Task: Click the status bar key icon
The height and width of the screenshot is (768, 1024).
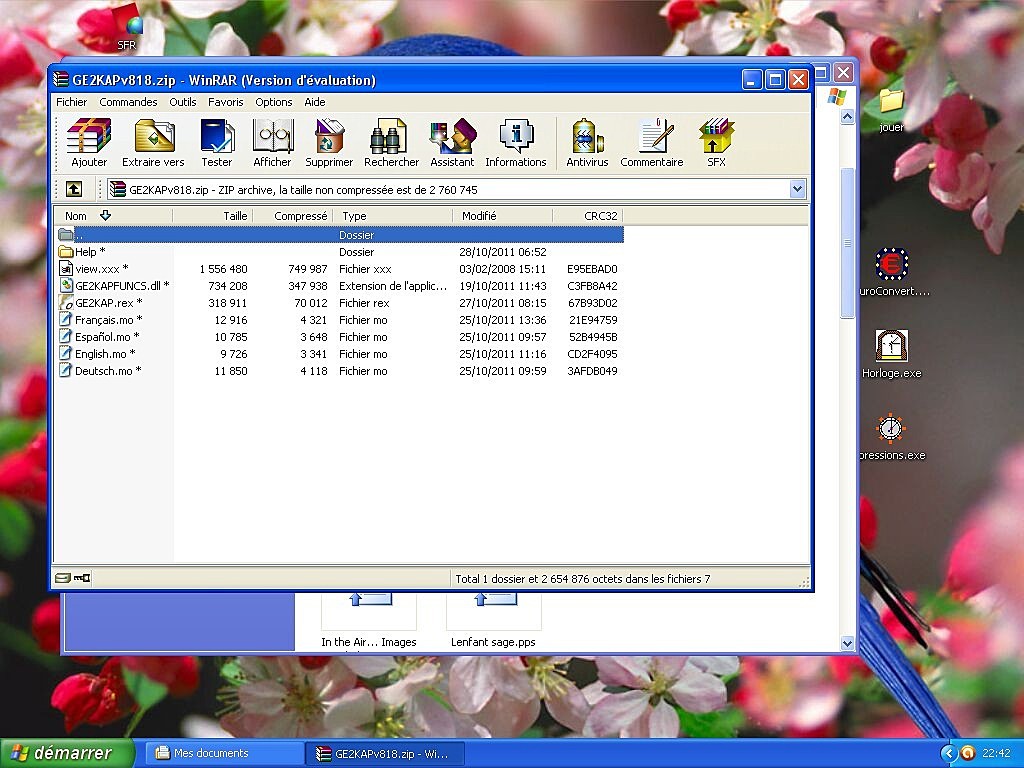Action: (x=82, y=578)
